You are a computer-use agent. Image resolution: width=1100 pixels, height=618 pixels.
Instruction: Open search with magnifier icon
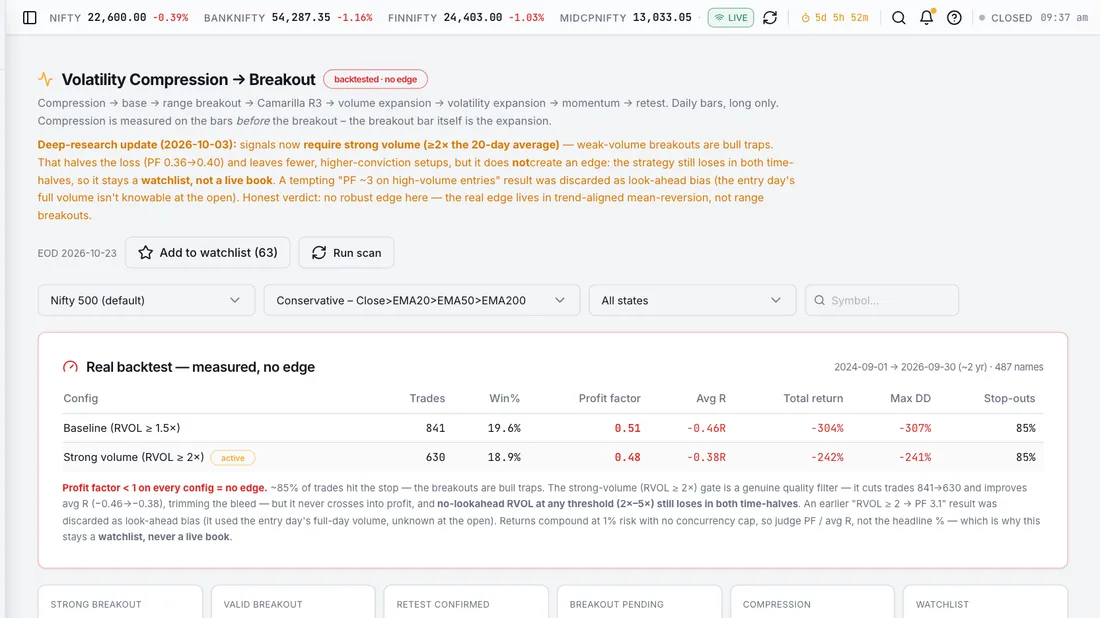(898, 18)
